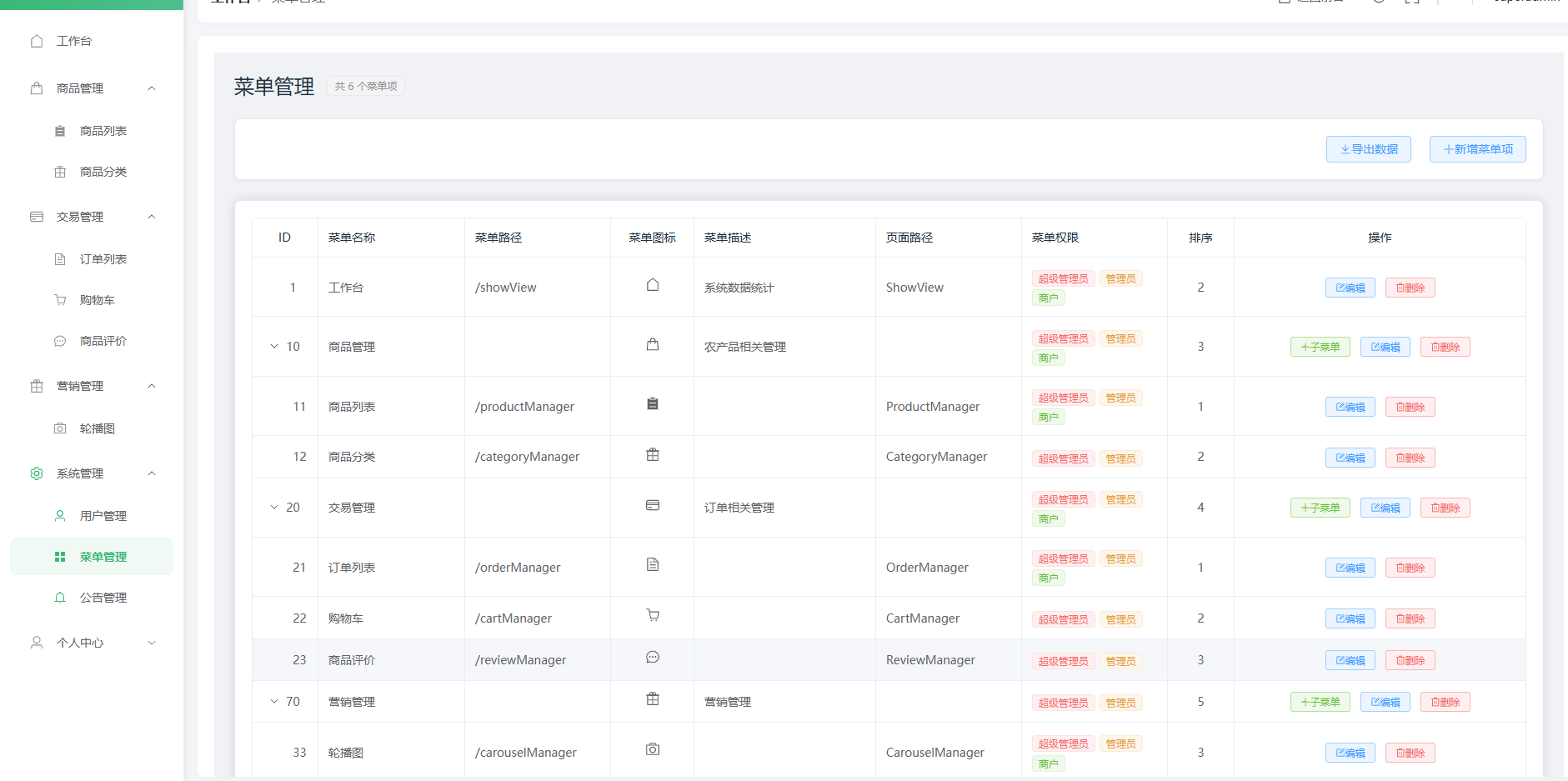Click the bell icon beside 公告管理
This screenshot has height=781, width=1568.
click(60, 598)
